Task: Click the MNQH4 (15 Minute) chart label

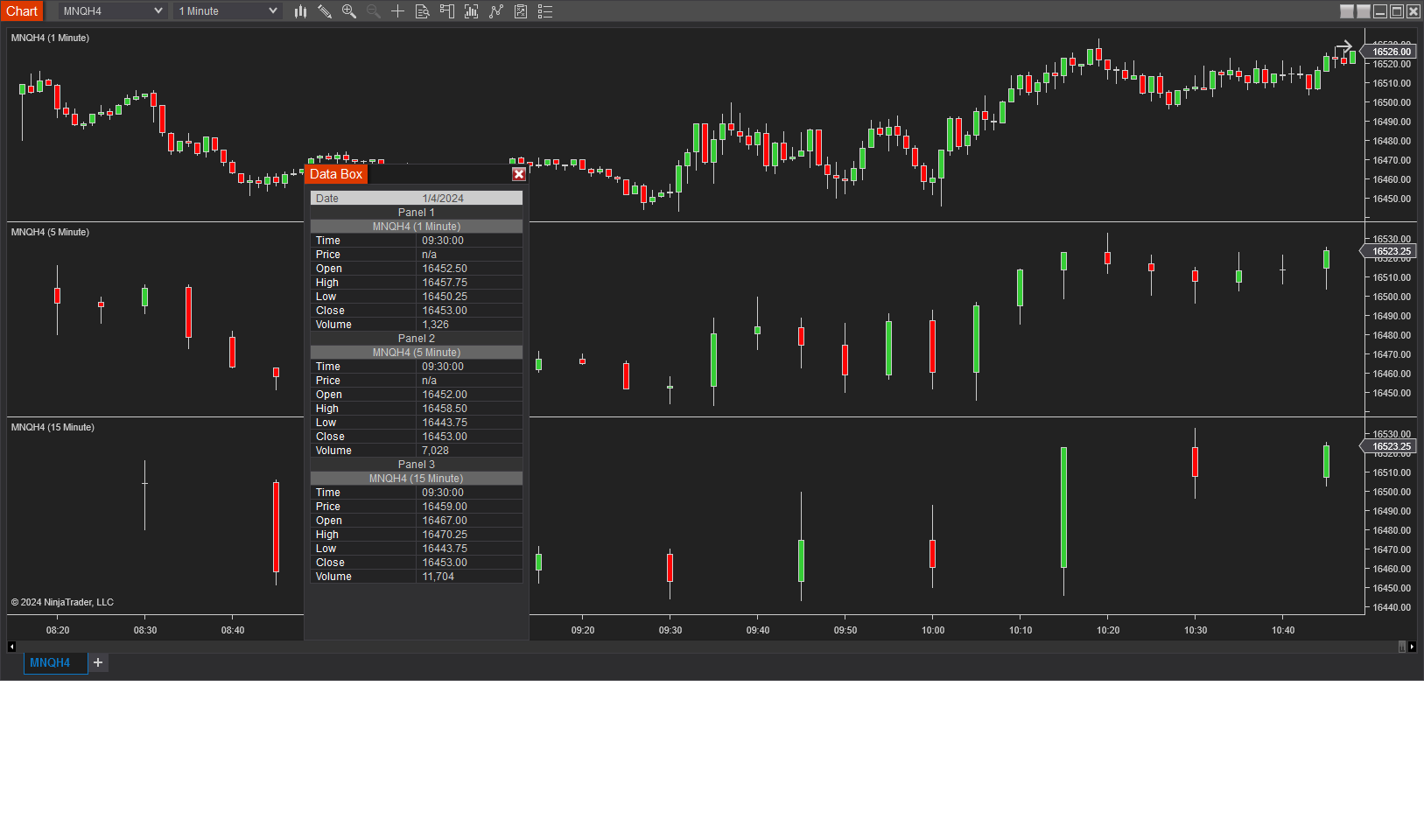Action: click(53, 427)
